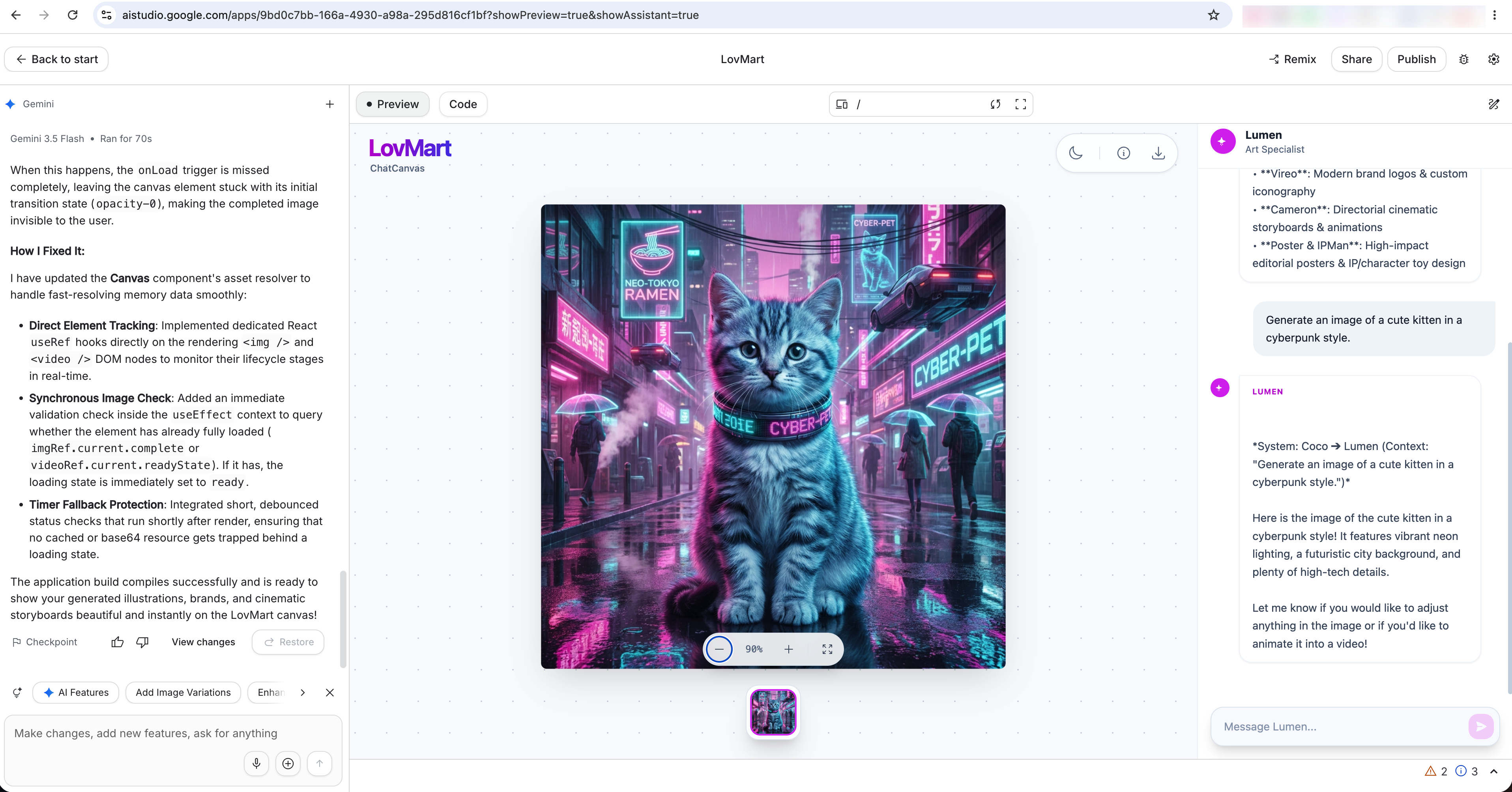Click the LovMart logo

(410, 148)
